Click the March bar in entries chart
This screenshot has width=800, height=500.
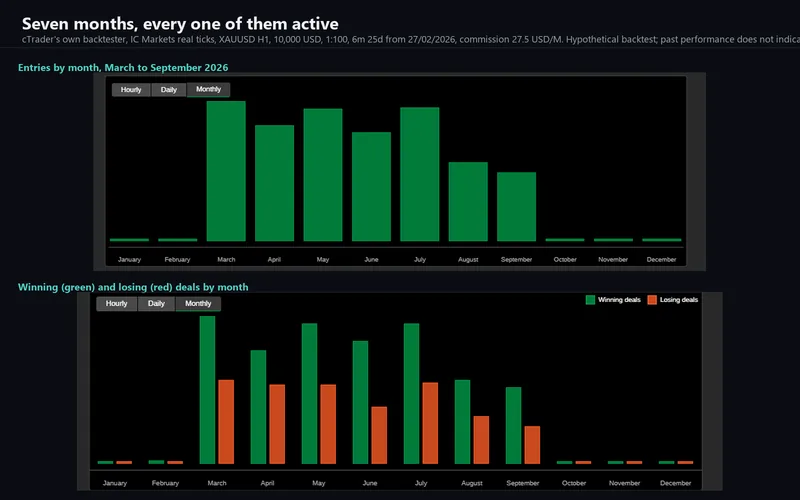(x=226, y=171)
